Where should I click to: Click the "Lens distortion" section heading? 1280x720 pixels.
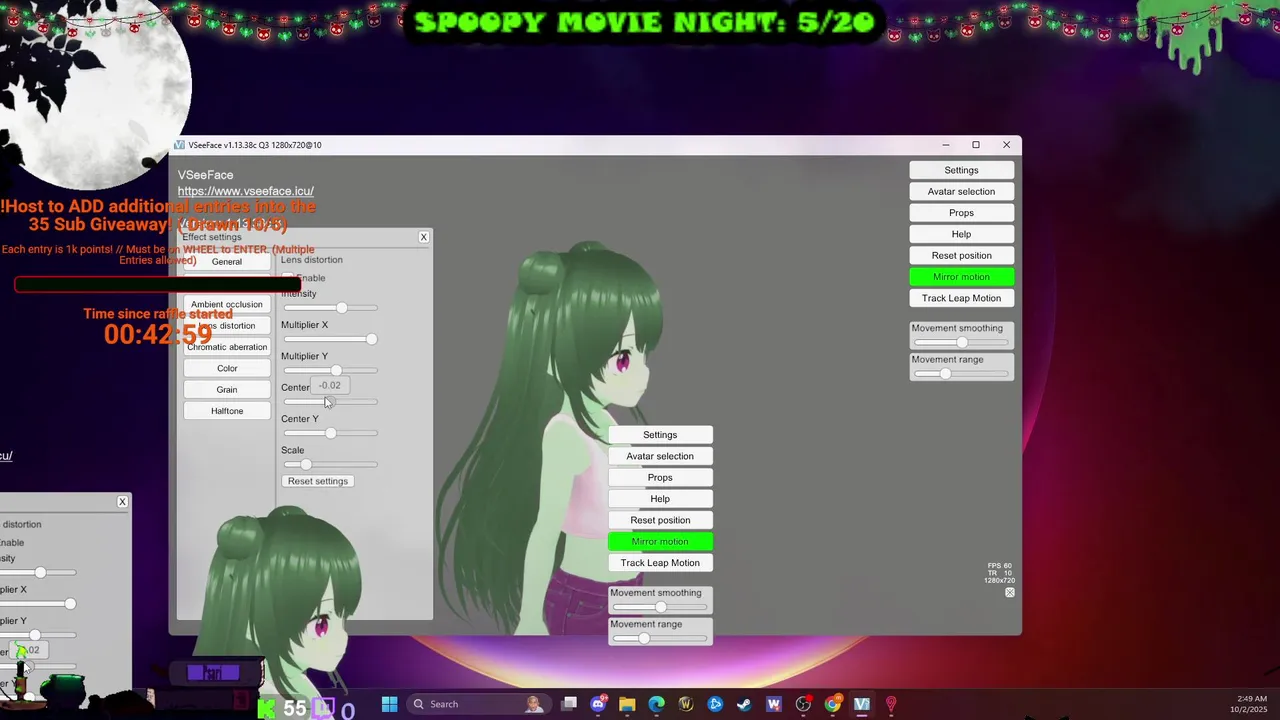click(312, 260)
